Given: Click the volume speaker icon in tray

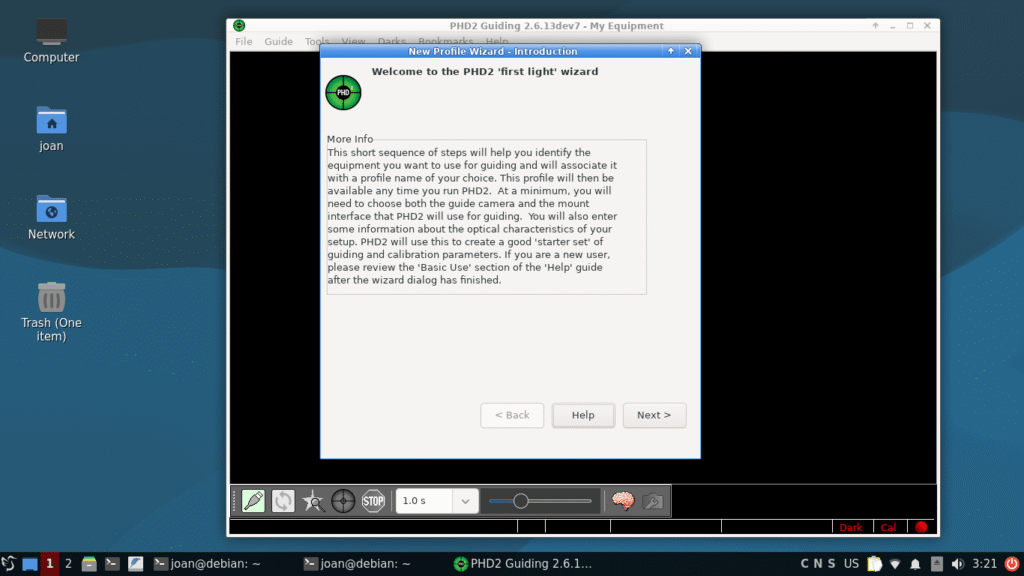Looking at the screenshot, I should 958,564.
